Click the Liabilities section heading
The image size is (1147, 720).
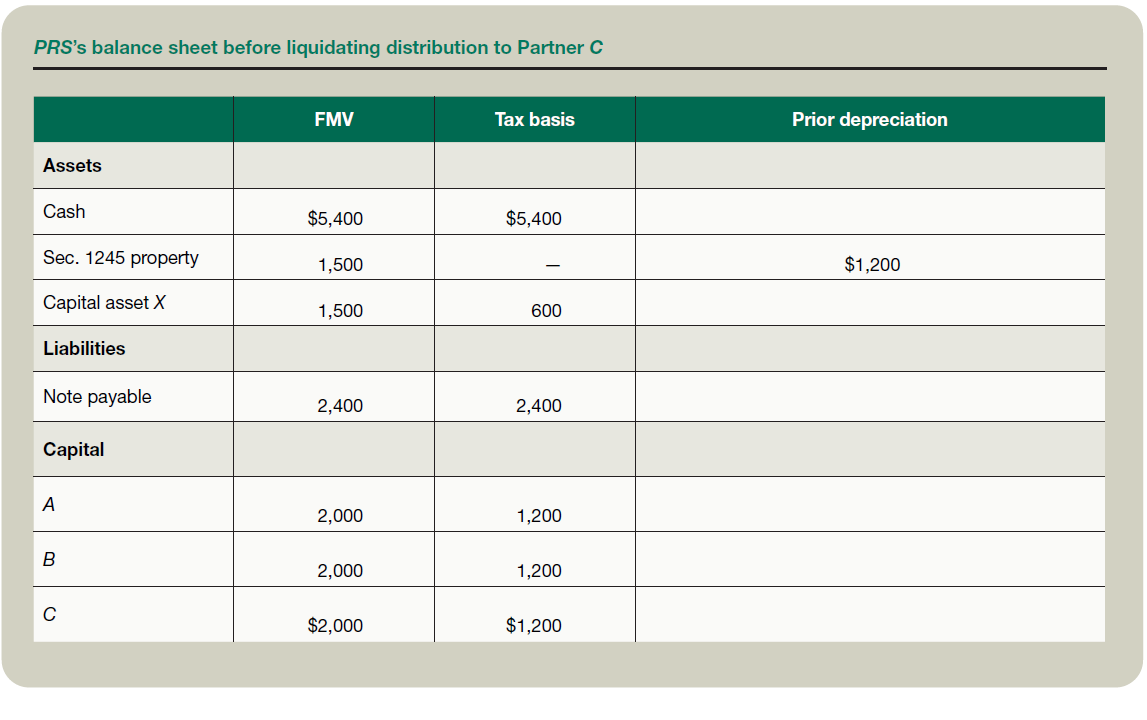[x=84, y=349]
